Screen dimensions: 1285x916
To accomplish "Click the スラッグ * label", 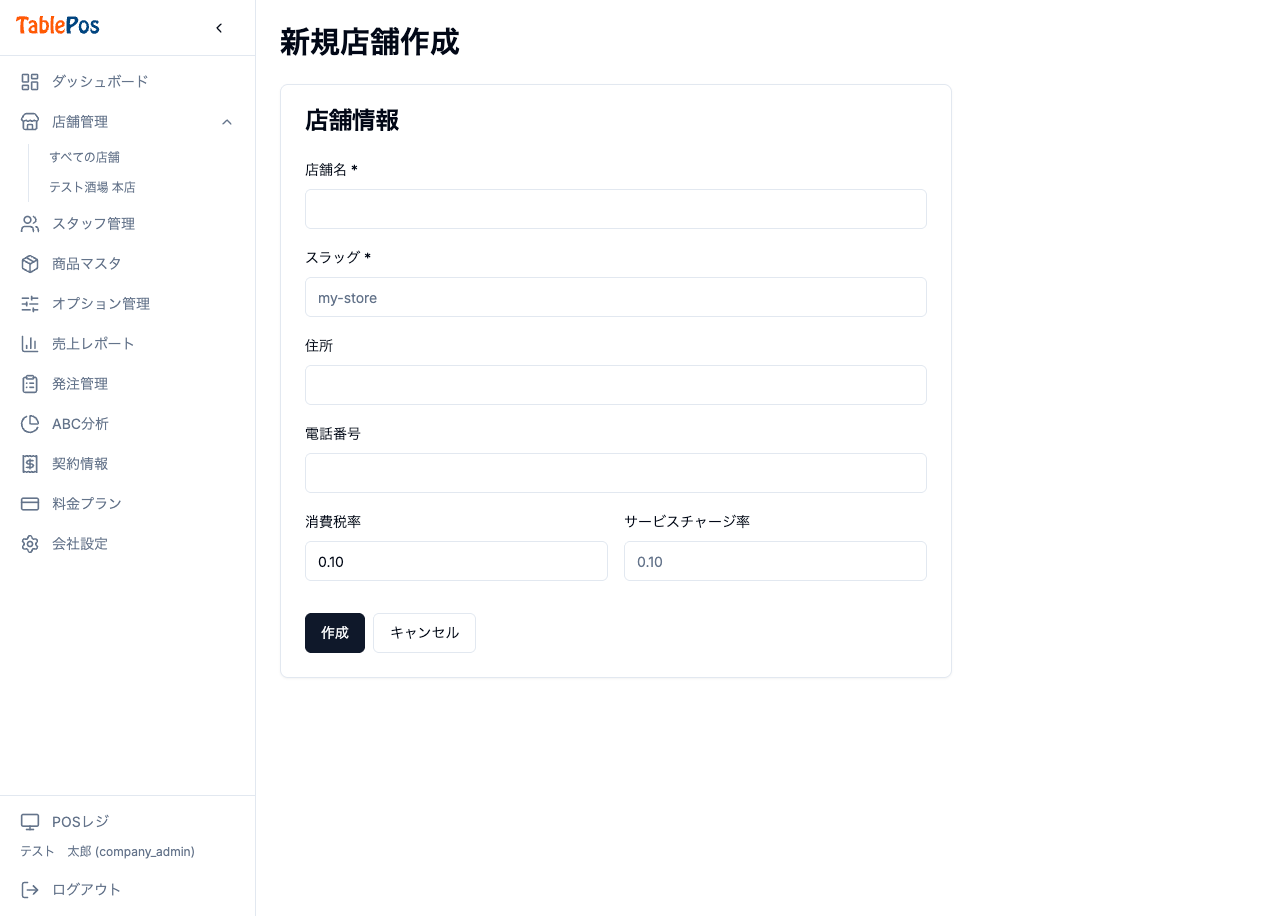I will pos(338,258).
